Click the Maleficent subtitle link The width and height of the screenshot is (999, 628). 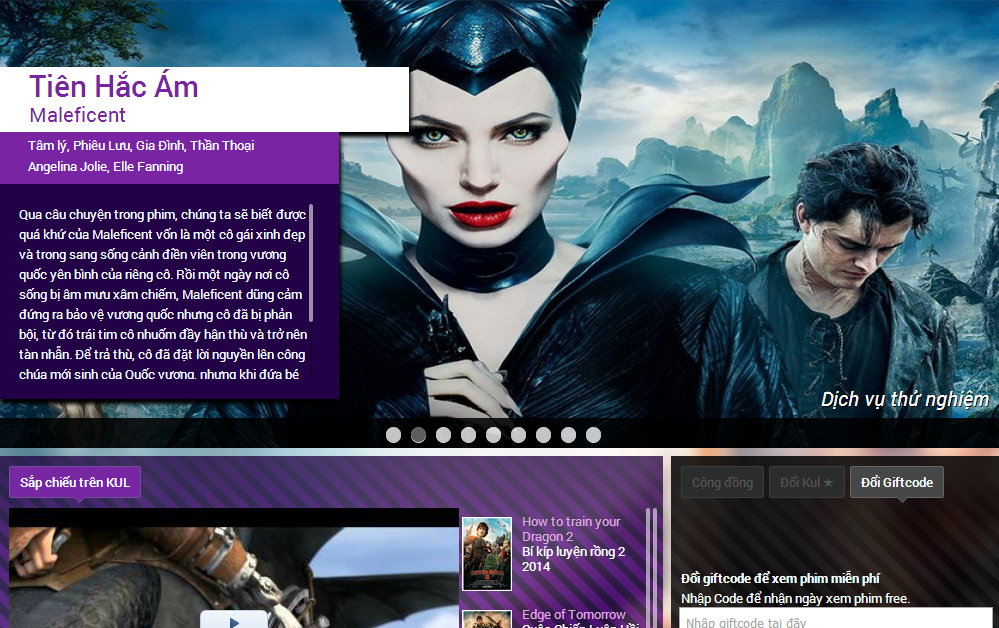77,115
